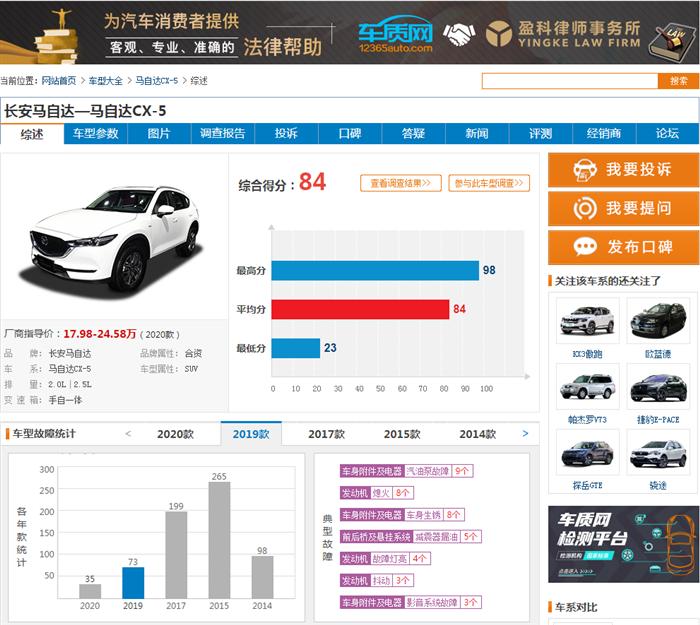
Task: Select the 2020款 model year tab
Action: [x=175, y=434]
